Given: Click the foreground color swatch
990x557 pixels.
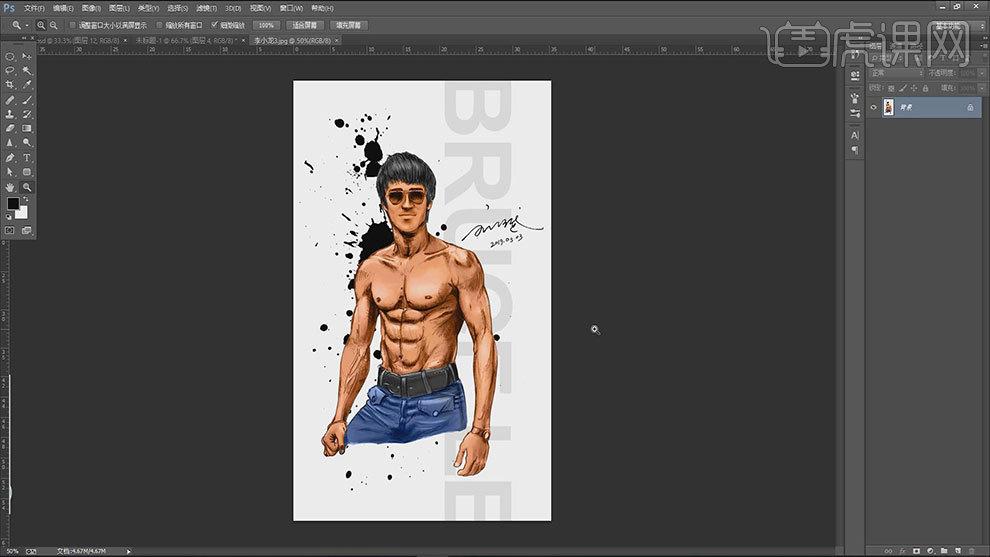Looking at the screenshot, I should click(13, 203).
